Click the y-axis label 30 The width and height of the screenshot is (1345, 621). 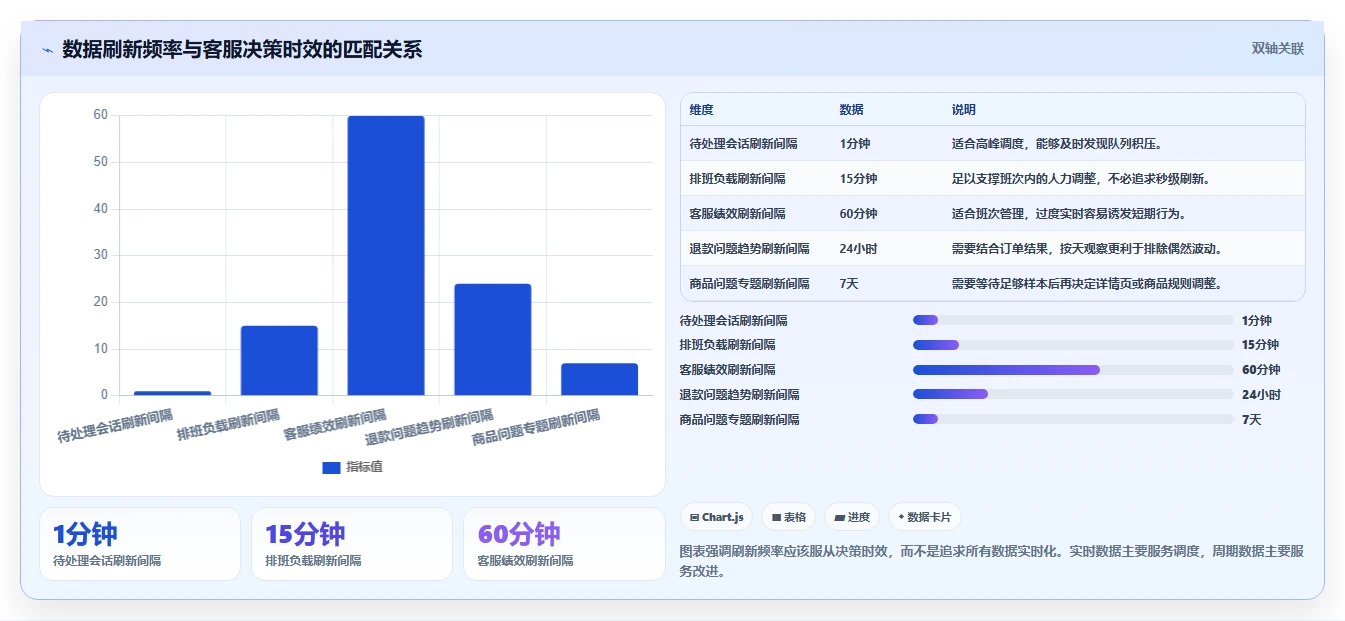pos(100,255)
